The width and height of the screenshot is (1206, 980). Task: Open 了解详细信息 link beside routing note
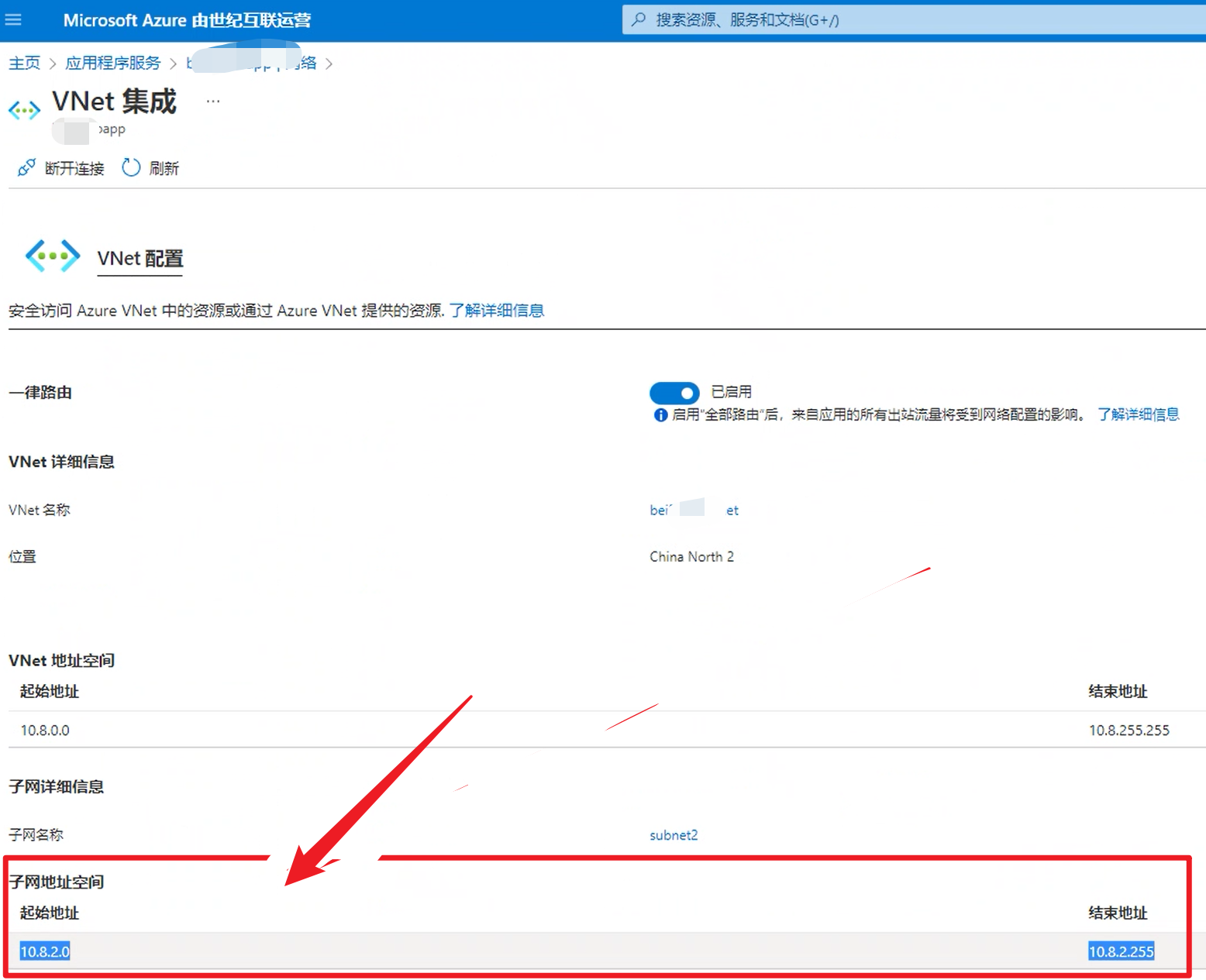(1138, 414)
